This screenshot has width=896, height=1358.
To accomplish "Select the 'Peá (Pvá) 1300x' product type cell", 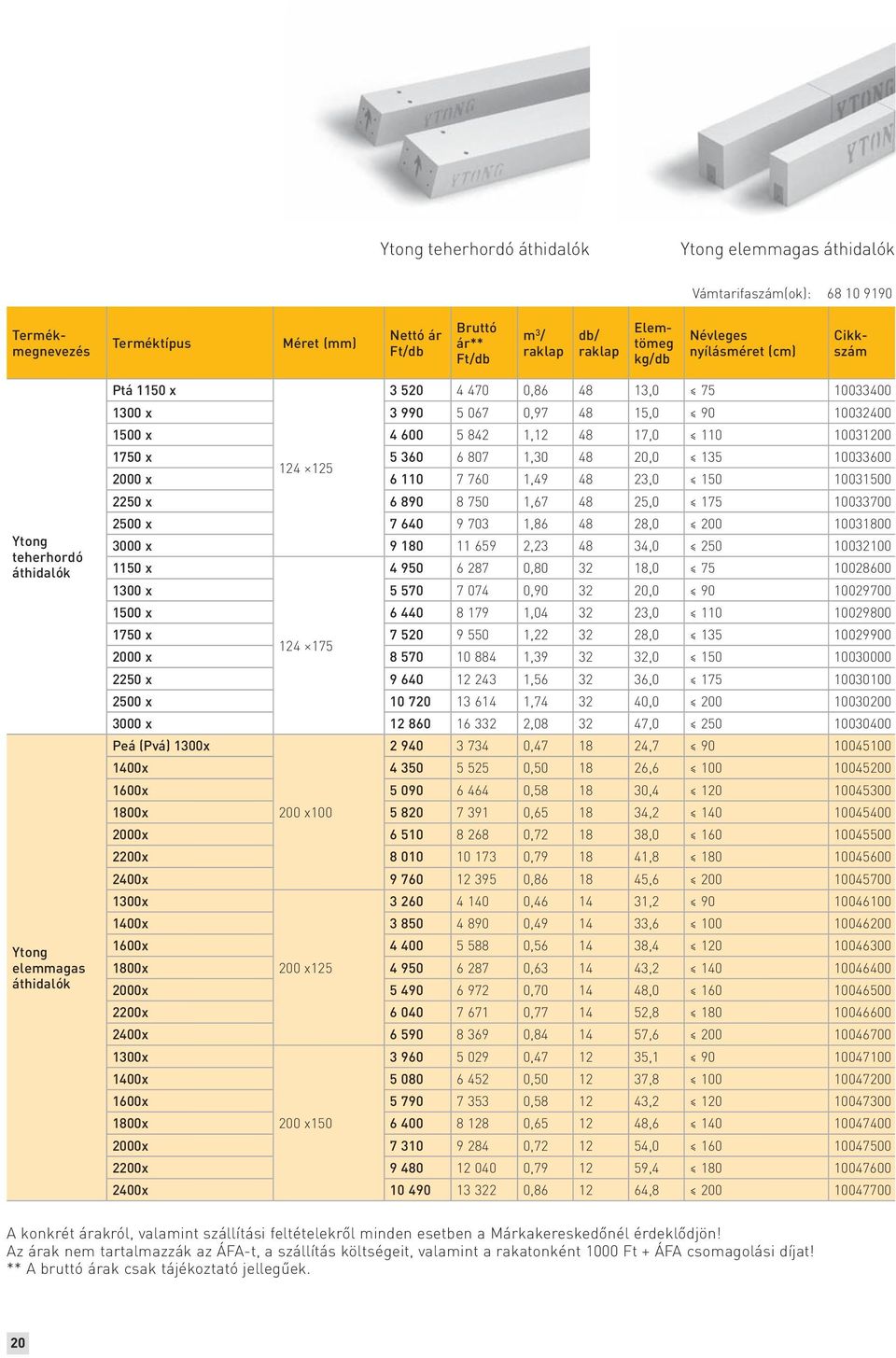I will 161,746.
